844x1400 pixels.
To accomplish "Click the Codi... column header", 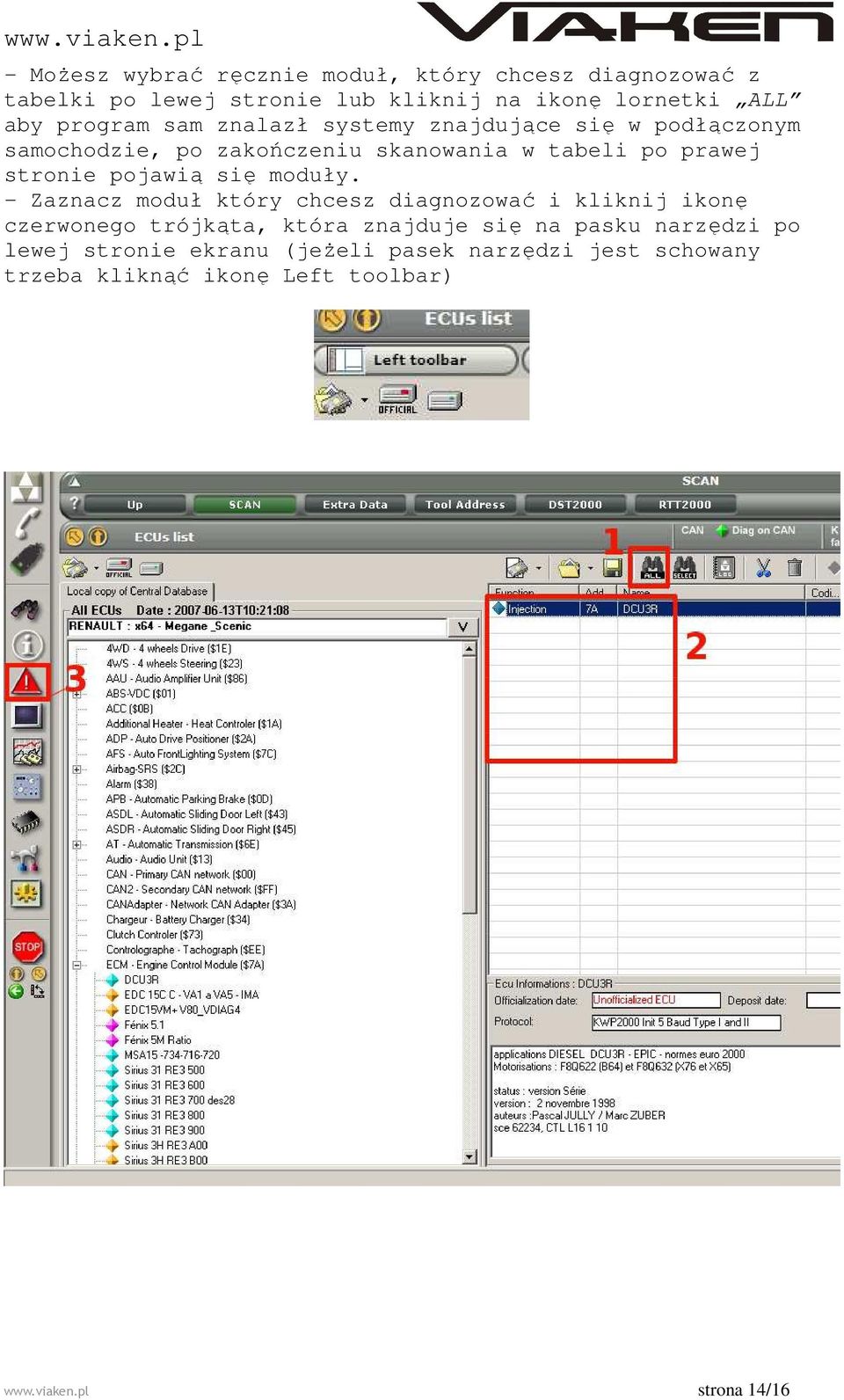I will click(824, 592).
